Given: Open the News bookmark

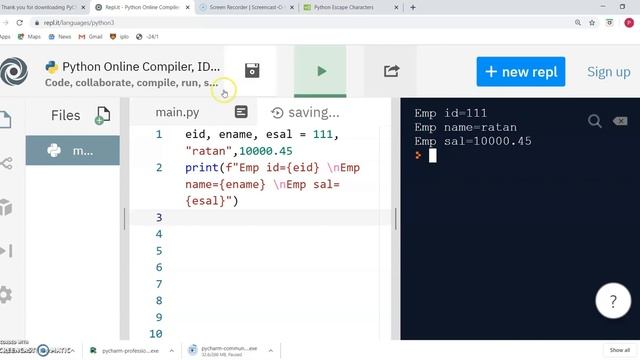Looking at the screenshot, I should [x=60, y=37].
